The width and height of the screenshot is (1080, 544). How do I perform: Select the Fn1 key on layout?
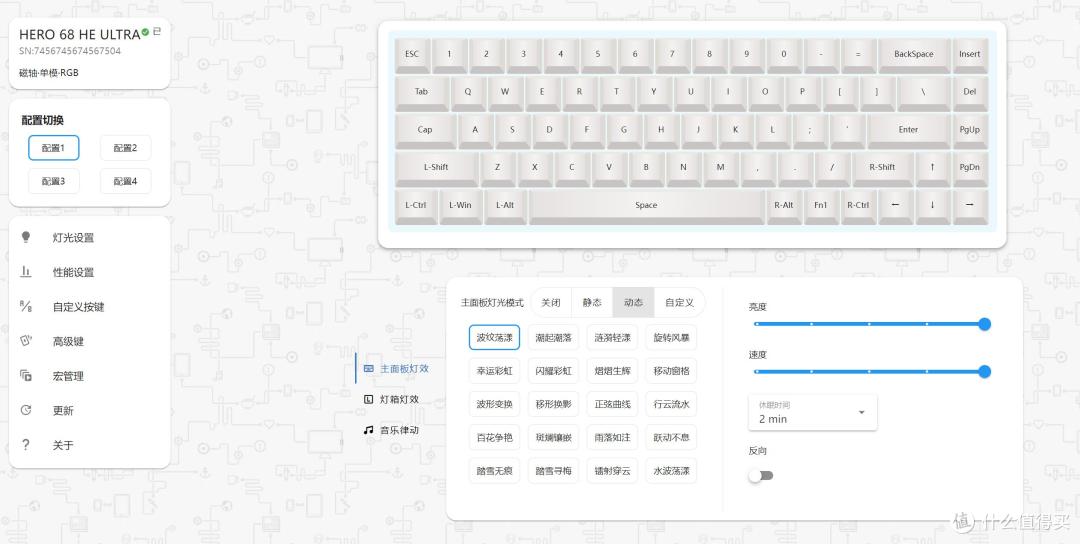coord(821,207)
